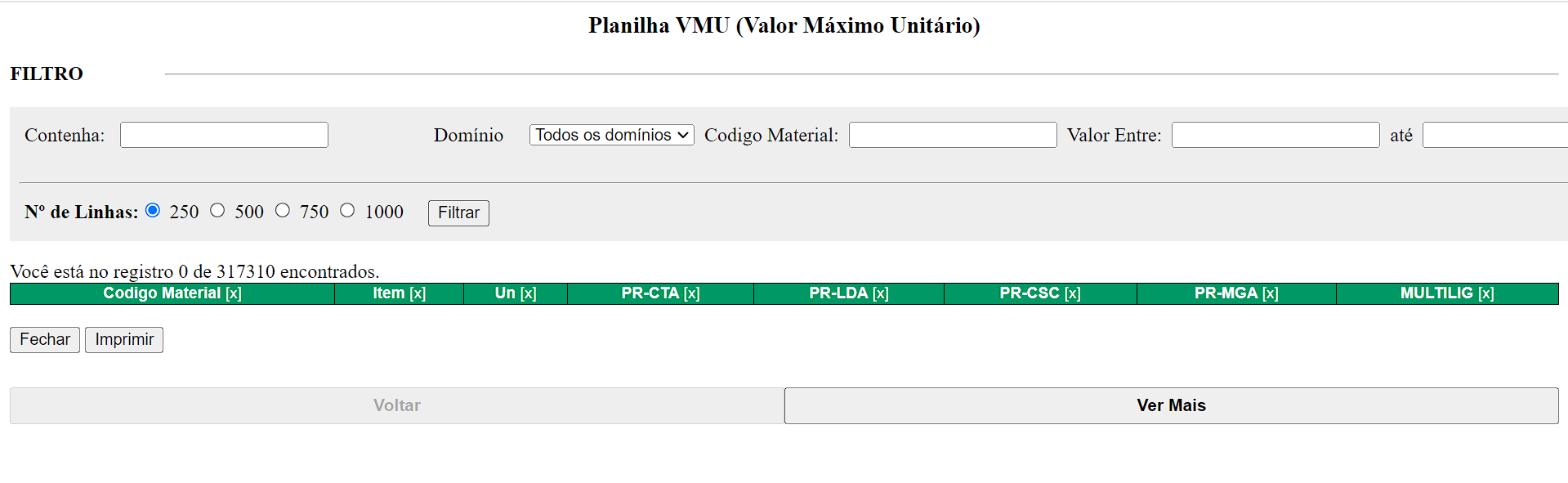Click the Imprimir button
Viewport: 1568px width, 483px height.
click(x=124, y=340)
